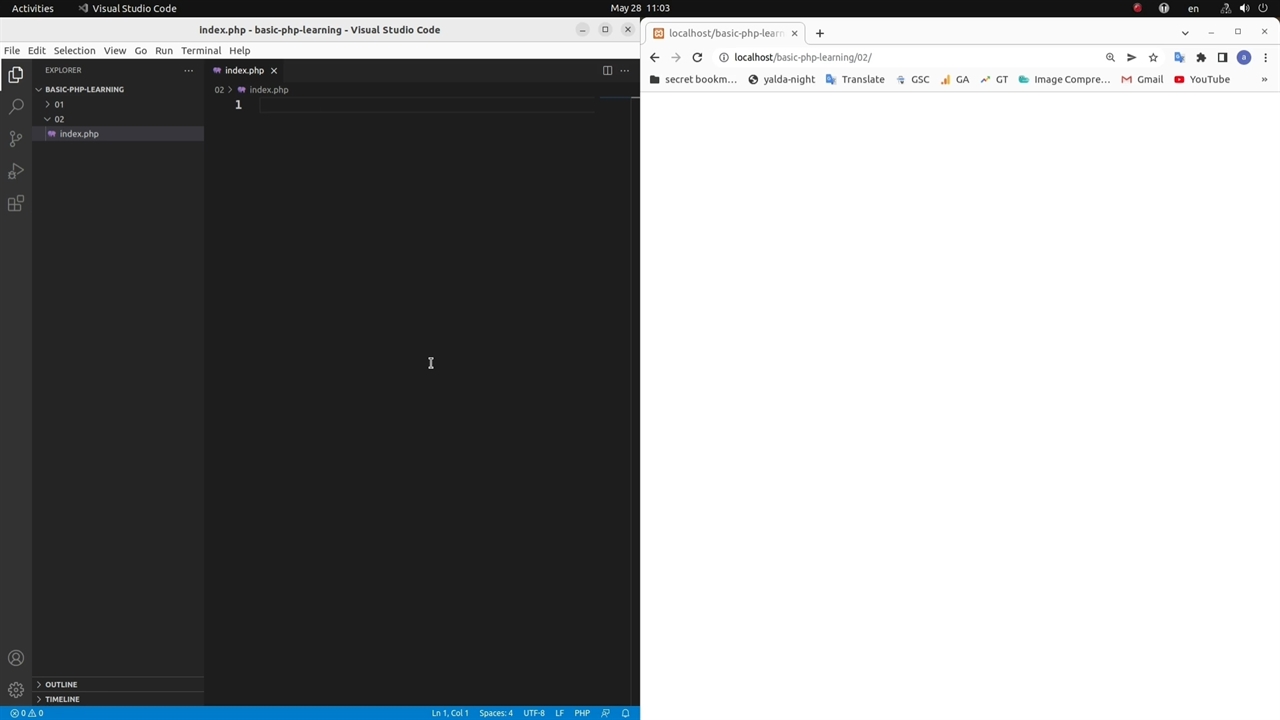Screen dimensions: 1280x720
Task: Open the YouTube bookmark
Action: pos(1201,79)
